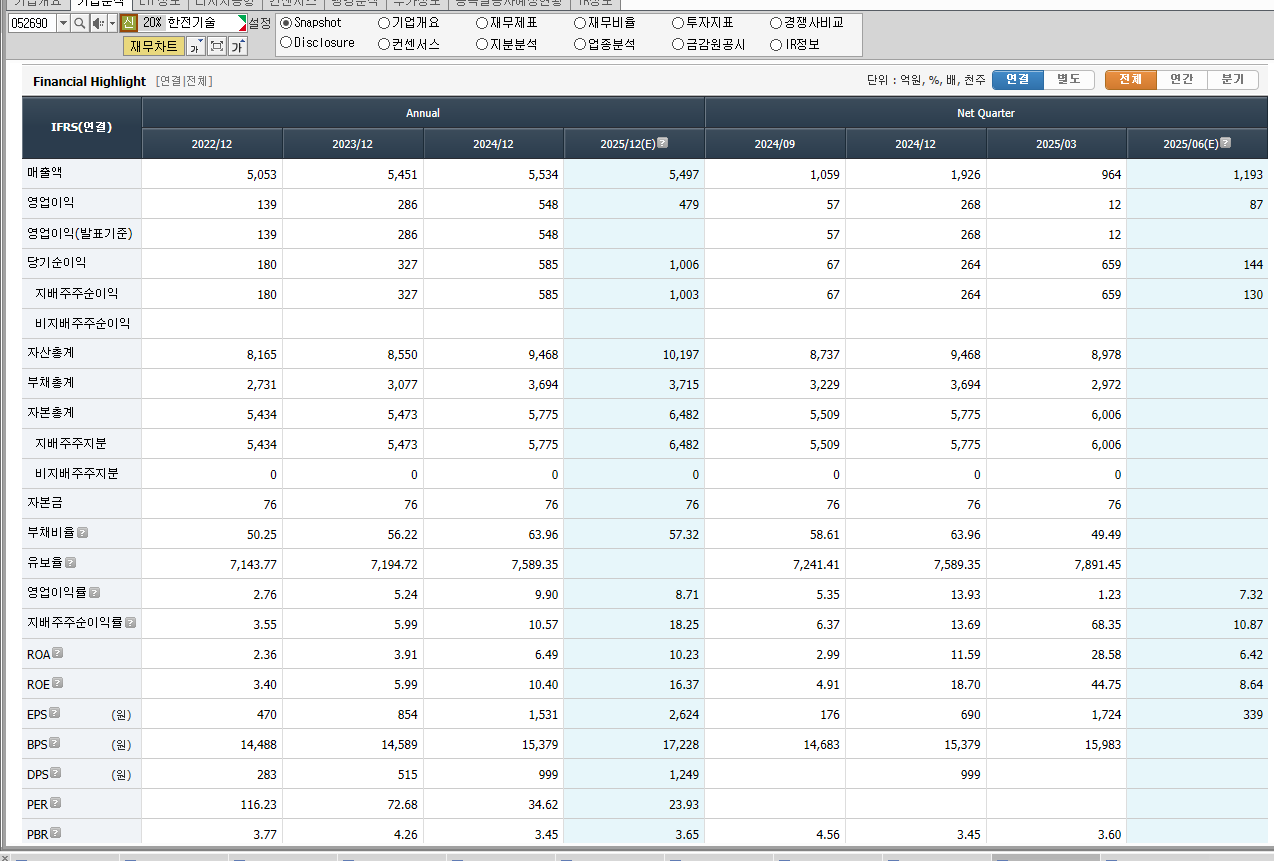The height and width of the screenshot is (861, 1274).
Task: Select the 금감원공시 radio option
Action: (x=678, y=44)
